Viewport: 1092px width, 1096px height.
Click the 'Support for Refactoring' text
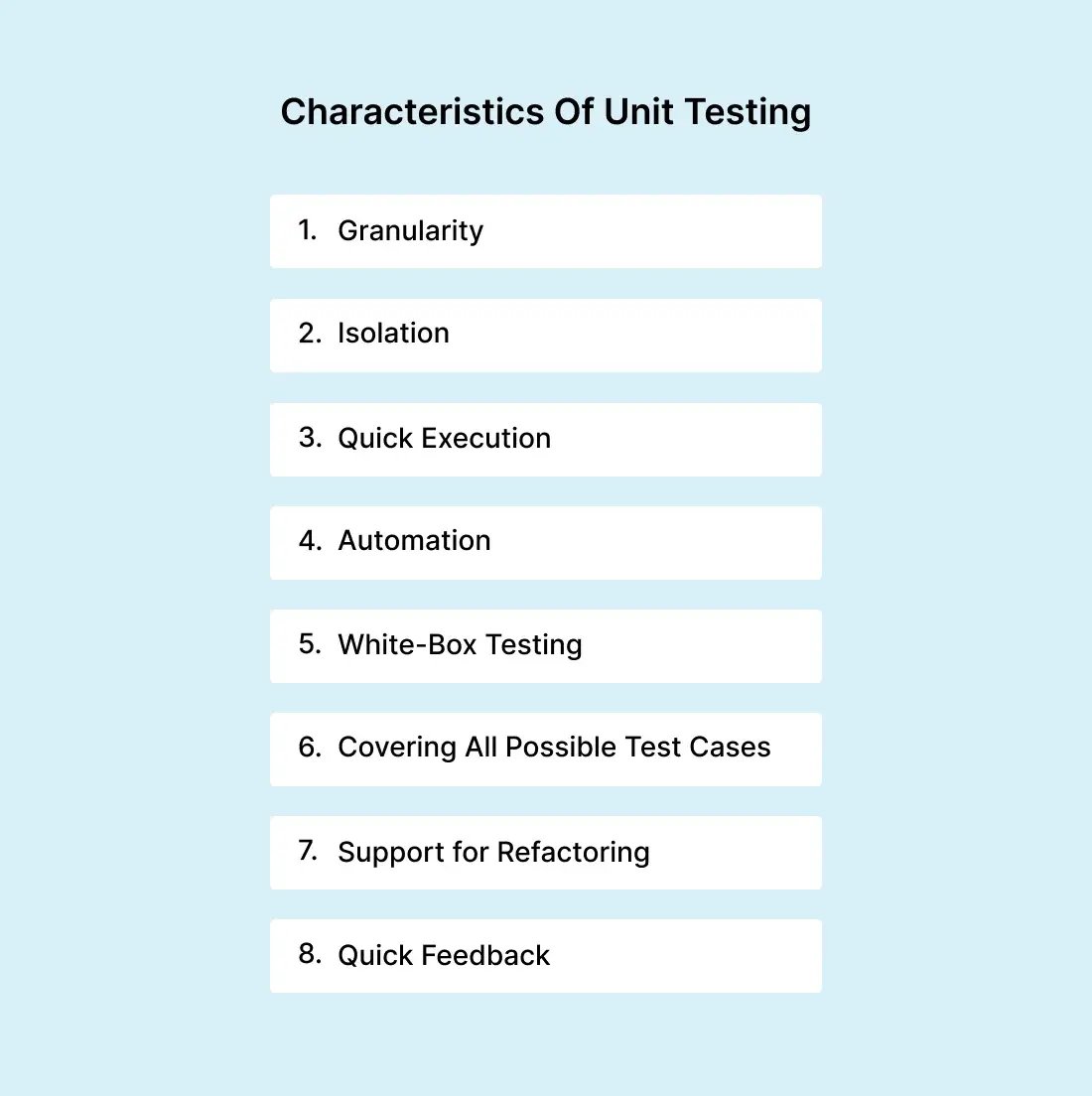point(493,853)
